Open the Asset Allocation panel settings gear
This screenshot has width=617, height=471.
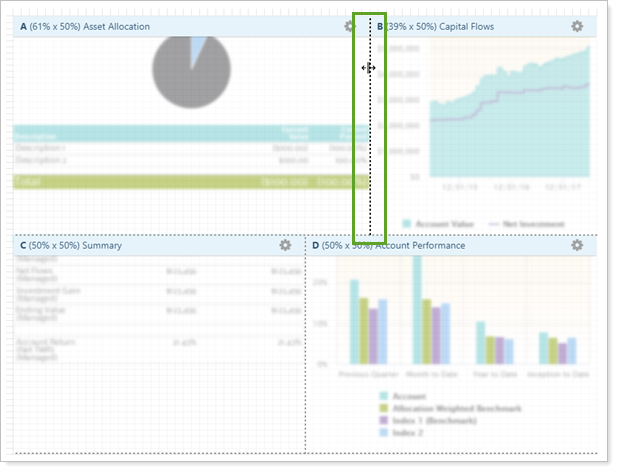(x=349, y=27)
